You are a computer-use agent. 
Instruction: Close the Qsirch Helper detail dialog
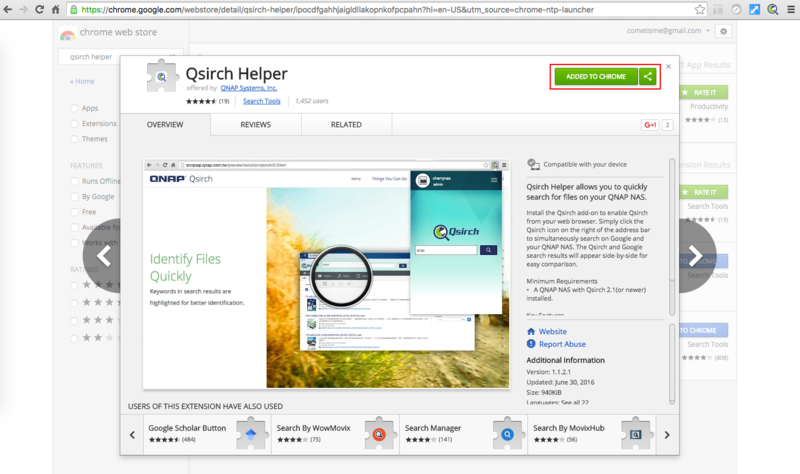click(668, 66)
